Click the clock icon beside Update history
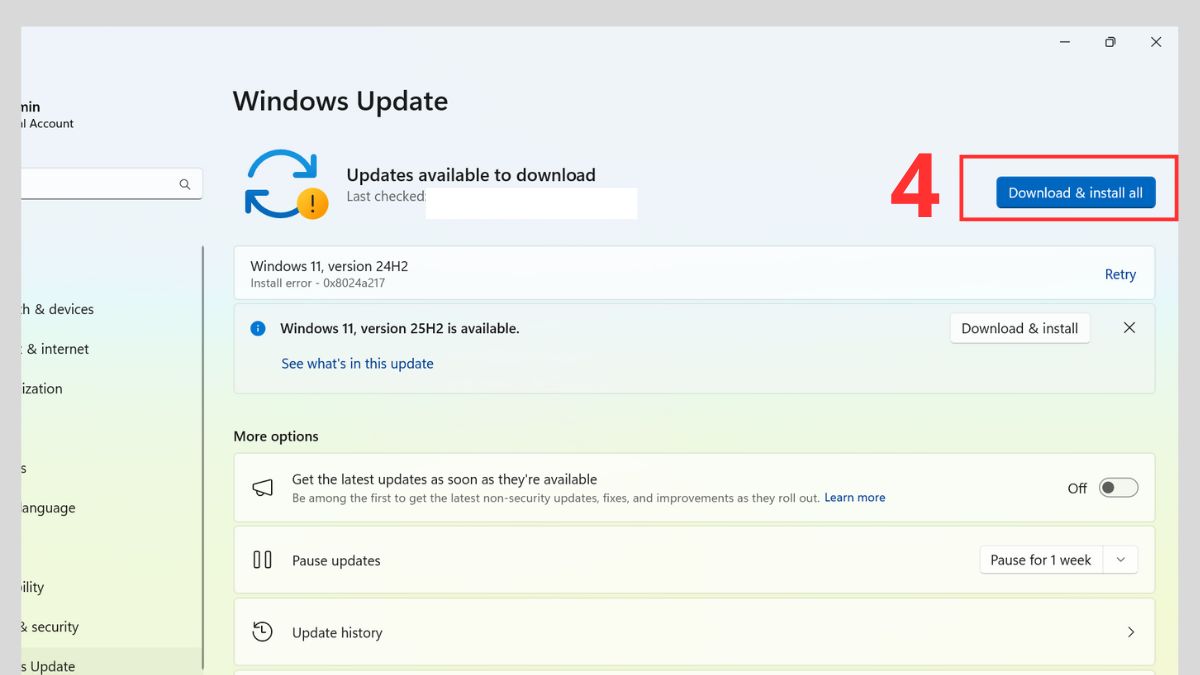The image size is (1200, 675). (262, 632)
